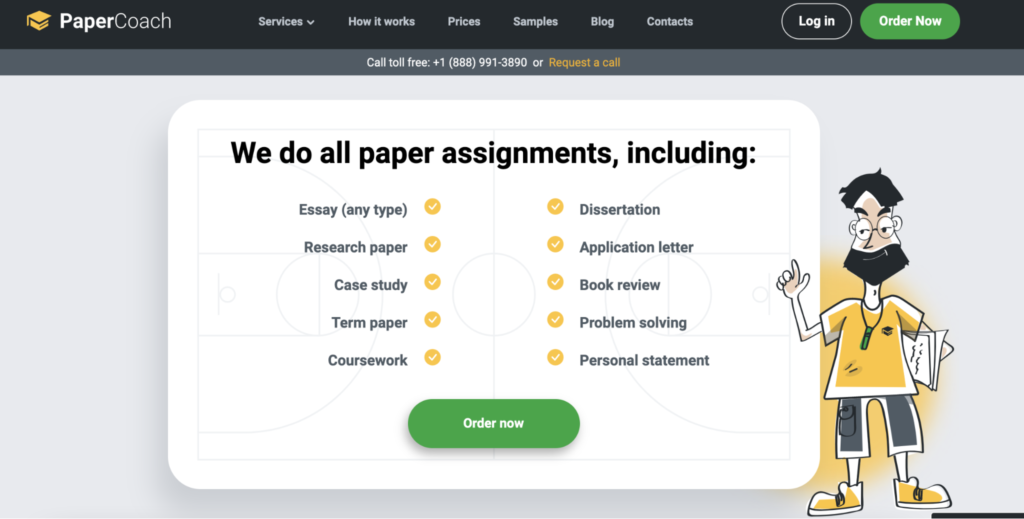This screenshot has width=1024, height=519.
Task: Click the checkmark icon beside Dissertation
Action: [555, 207]
